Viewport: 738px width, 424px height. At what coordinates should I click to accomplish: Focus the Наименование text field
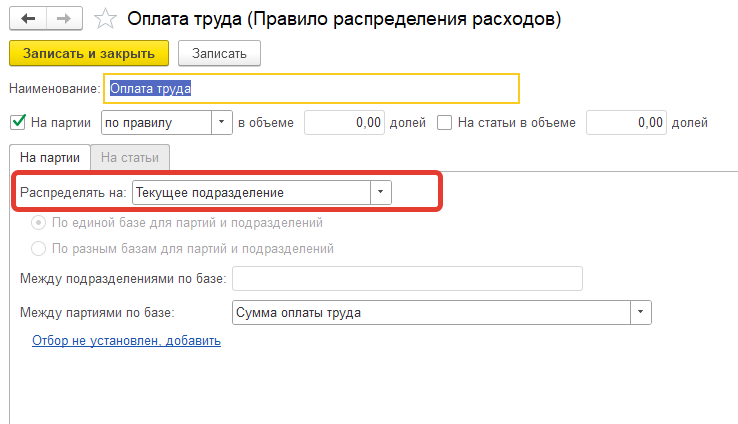pos(312,88)
